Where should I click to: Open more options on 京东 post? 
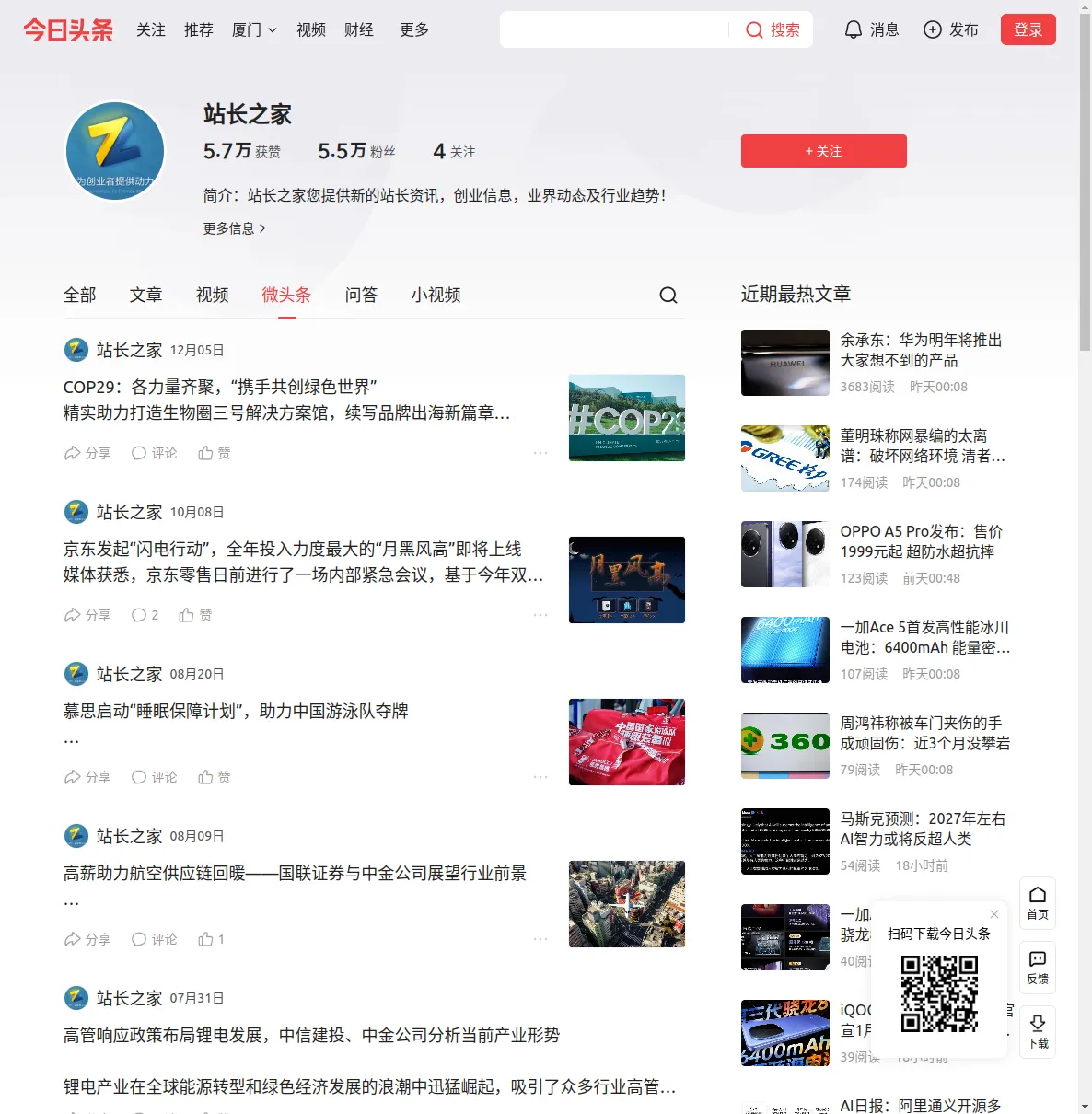pyautogui.click(x=540, y=615)
